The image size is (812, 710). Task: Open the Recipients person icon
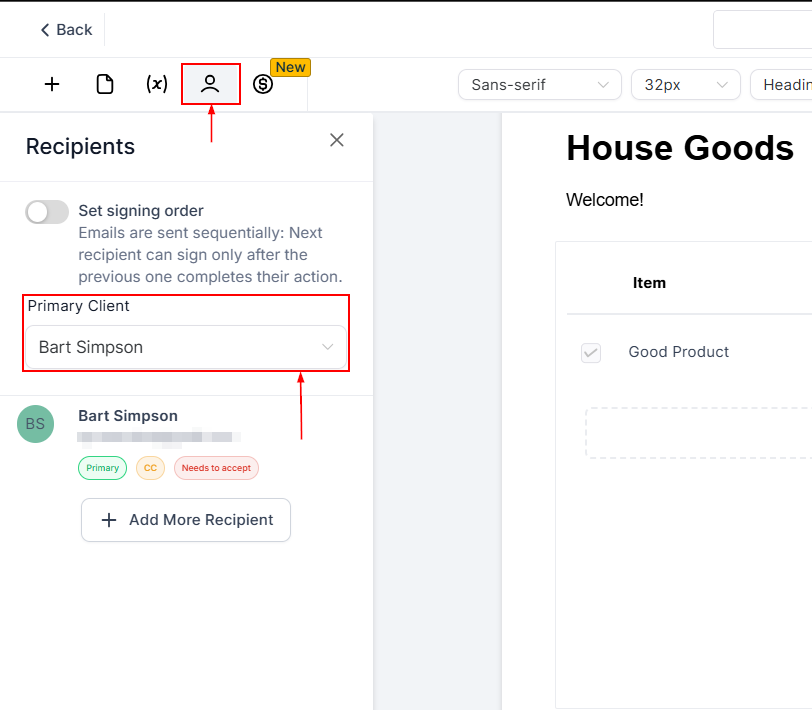pos(210,84)
